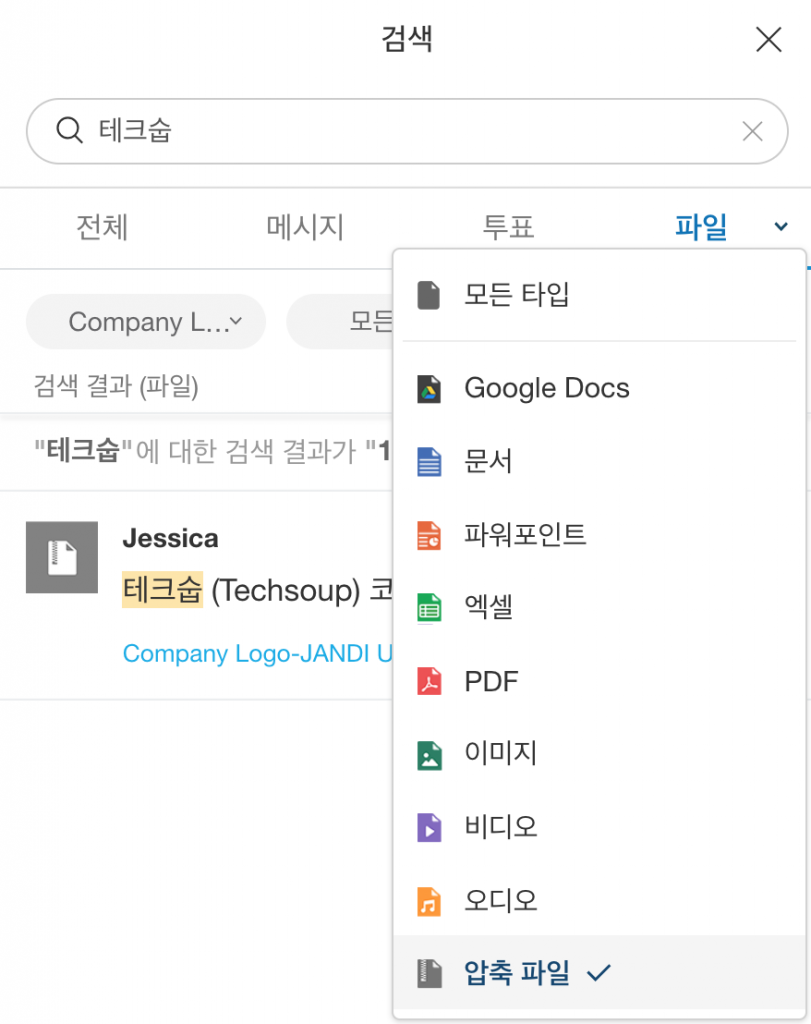
Task: Choose 모든 타입 file type filter
Action: click(516, 295)
